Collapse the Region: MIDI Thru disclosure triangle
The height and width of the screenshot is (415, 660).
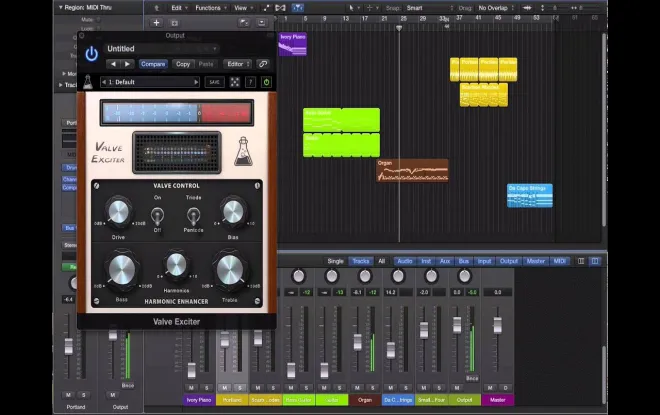tap(61, 8)
